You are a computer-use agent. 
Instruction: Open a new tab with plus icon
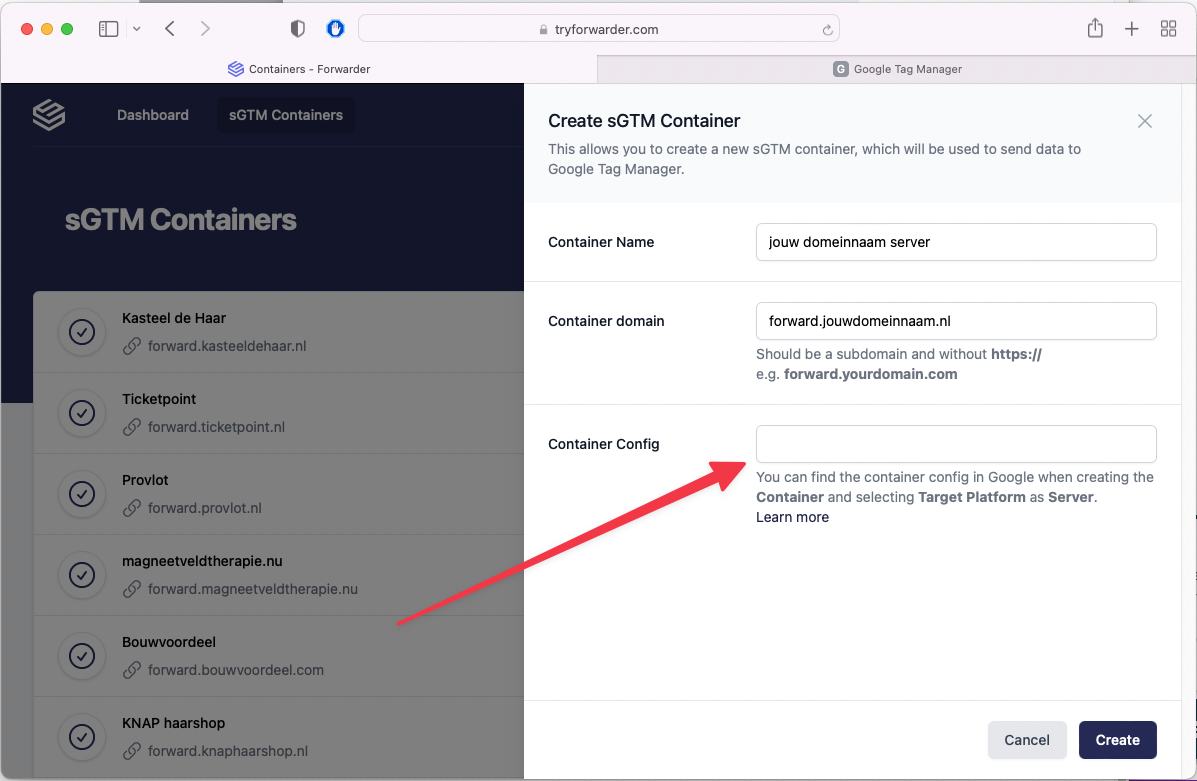(x=1131, y=29)
